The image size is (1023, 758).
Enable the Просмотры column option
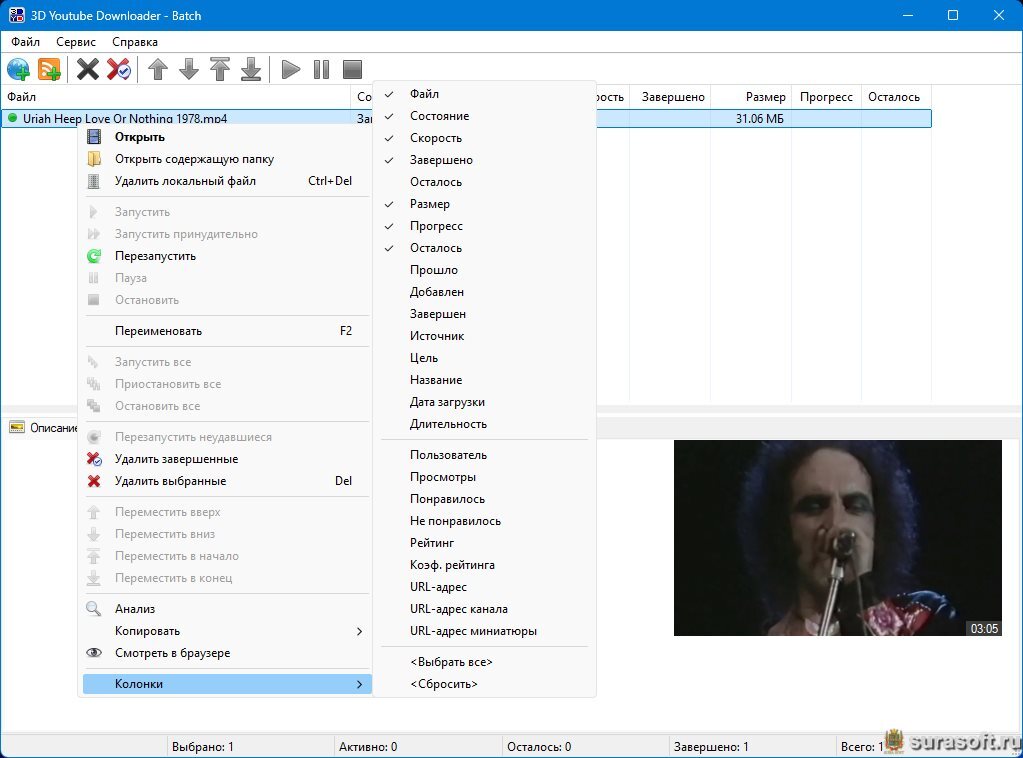(484, 477)
